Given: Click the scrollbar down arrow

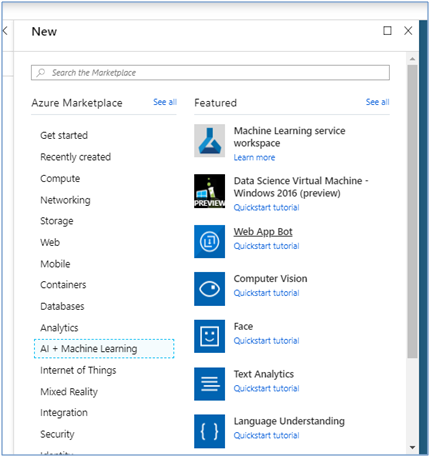Looking at the screenshot, I should (x=412, y=447).
